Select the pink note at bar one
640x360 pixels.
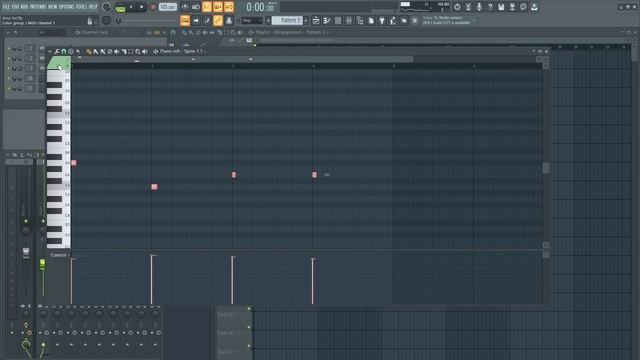click(73, 163)
